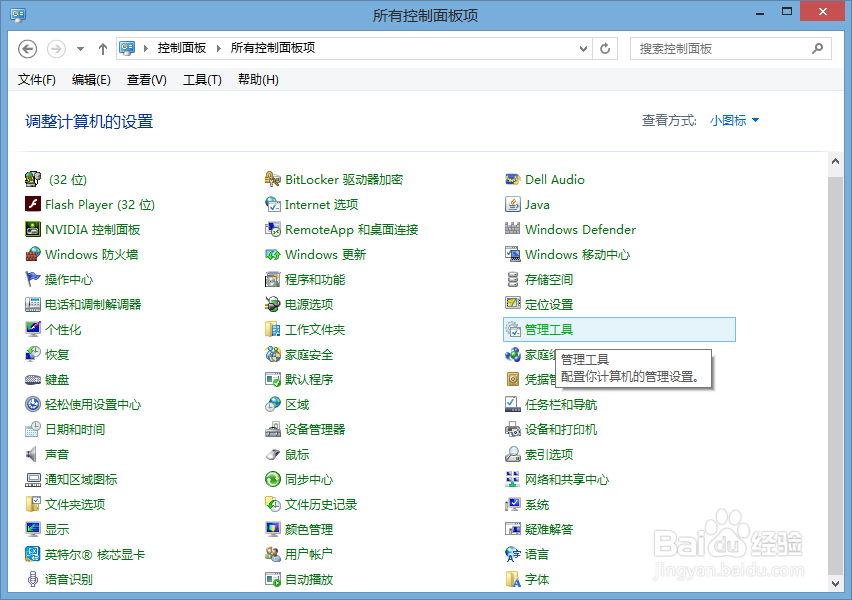Click the 存储空间 drives icon
The width and height of the screenshot is (852, 600).
512,279
